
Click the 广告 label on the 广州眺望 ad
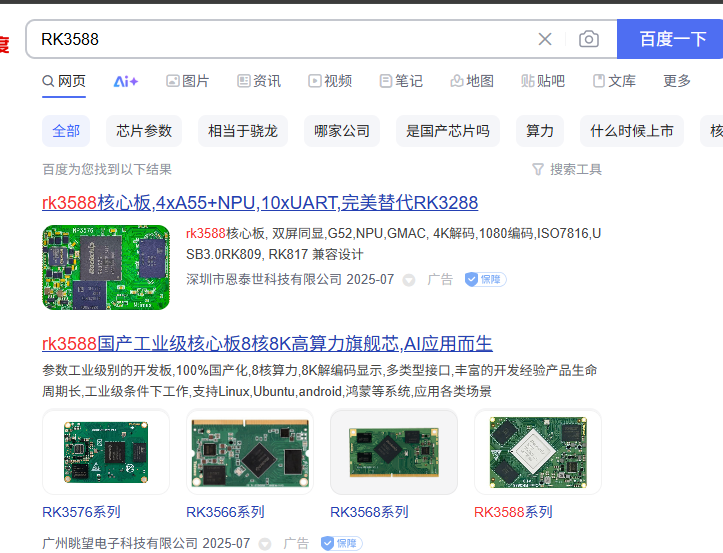tap(296, 543)
